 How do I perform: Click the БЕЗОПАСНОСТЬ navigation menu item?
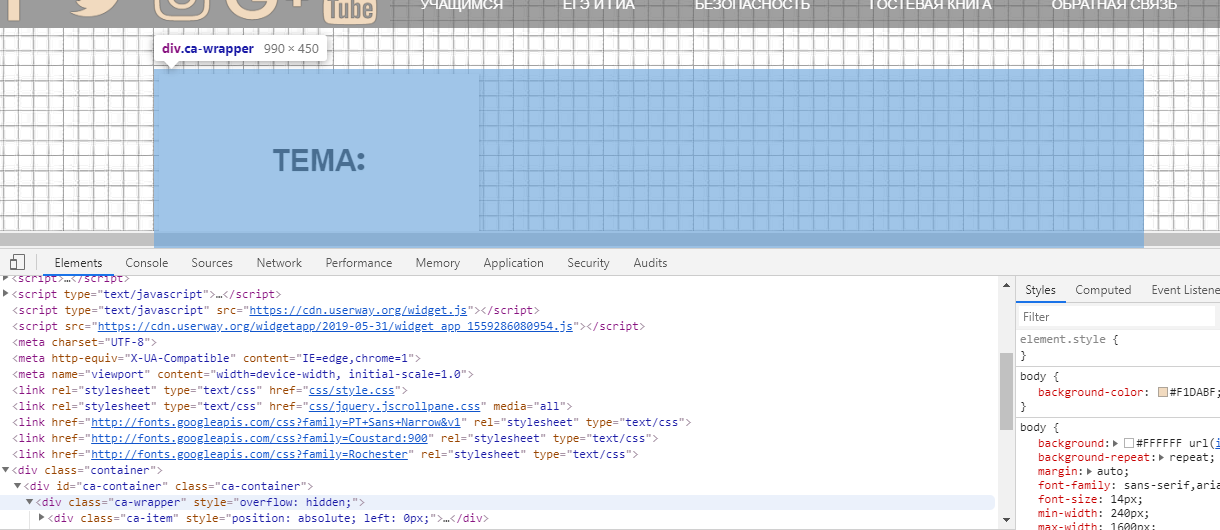tap(752, 5)
